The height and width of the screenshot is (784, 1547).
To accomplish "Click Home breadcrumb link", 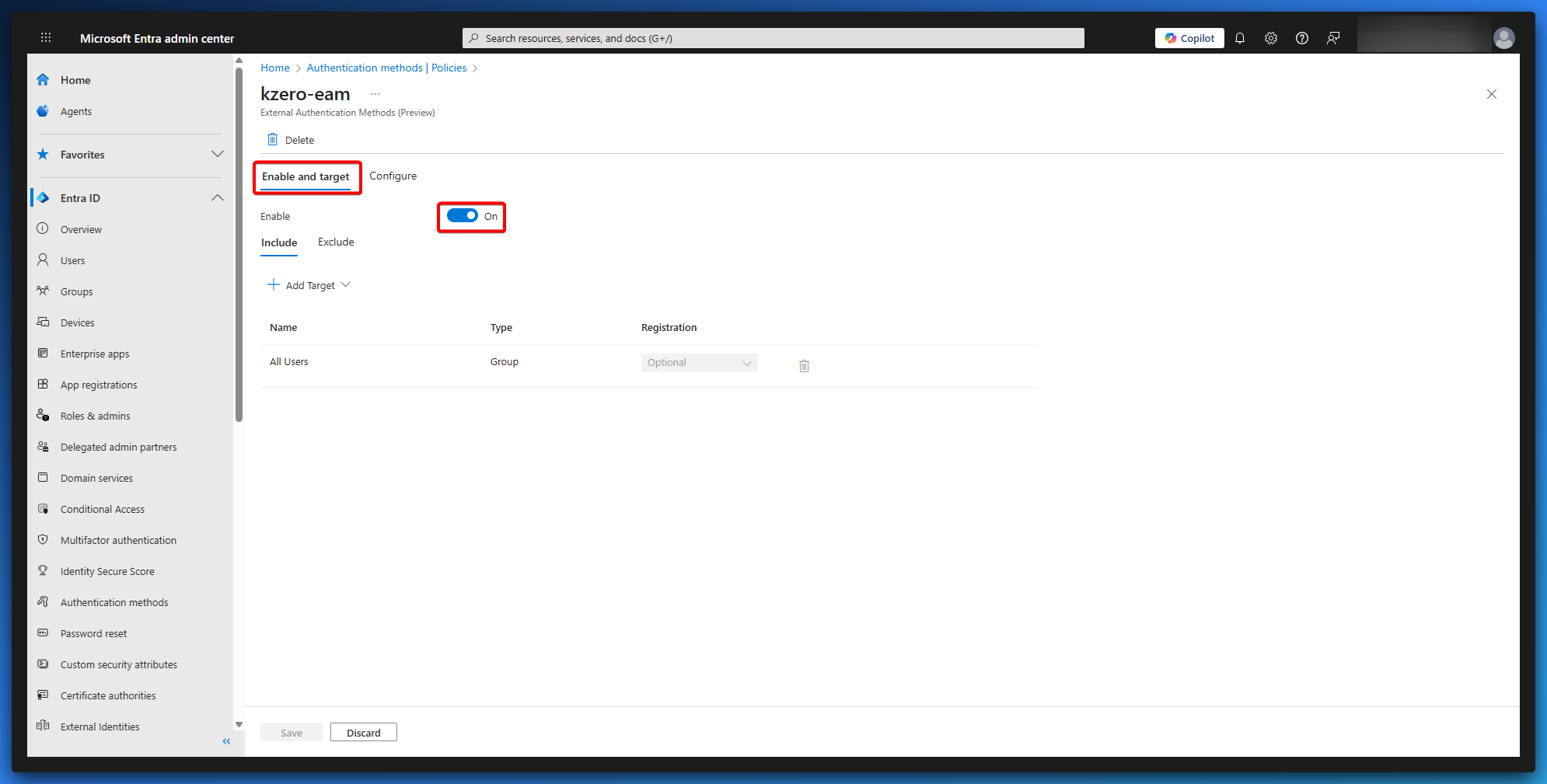I will pyautogui.click(x=275, y=68).
